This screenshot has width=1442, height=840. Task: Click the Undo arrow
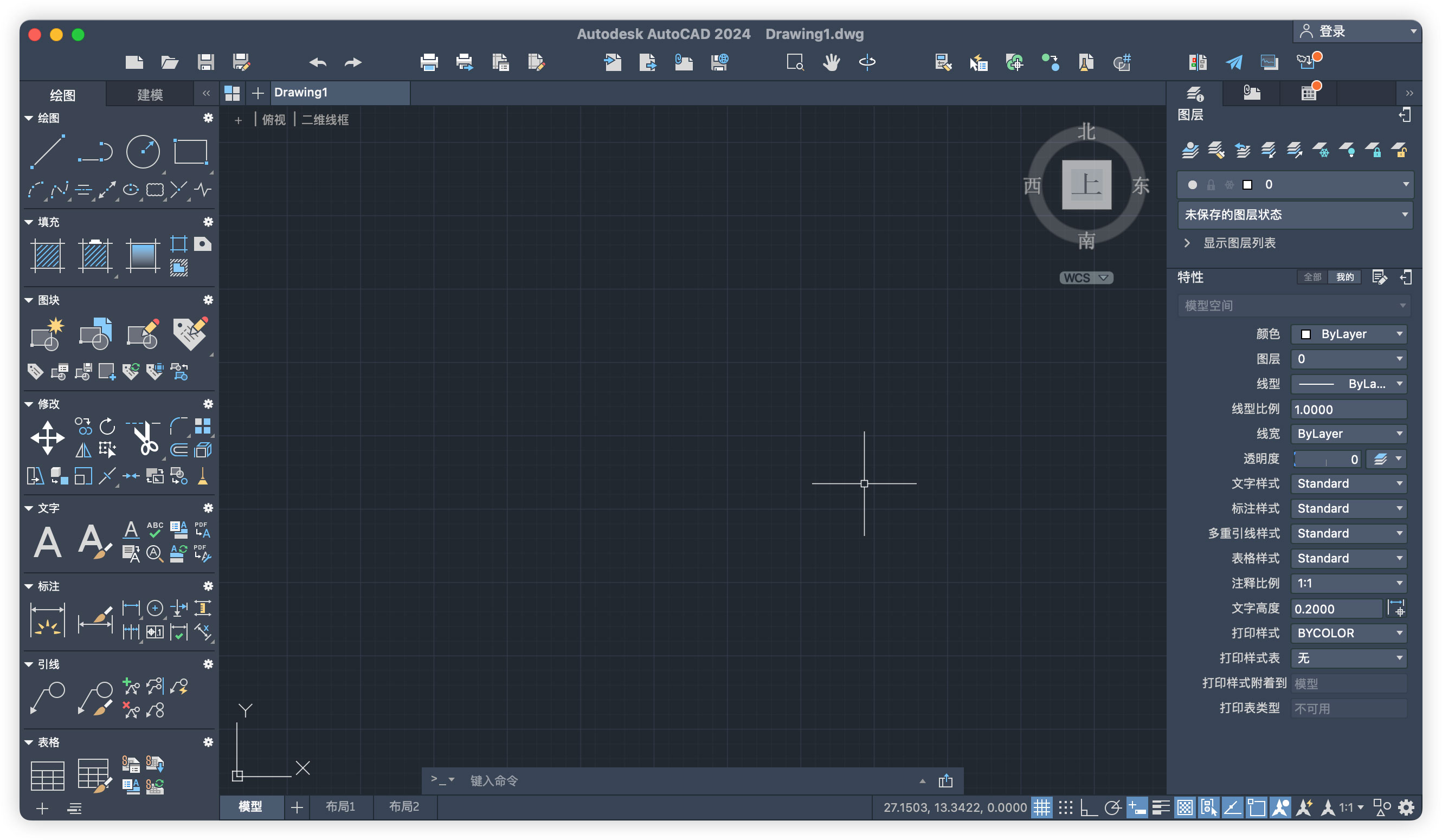pos(318,62)
